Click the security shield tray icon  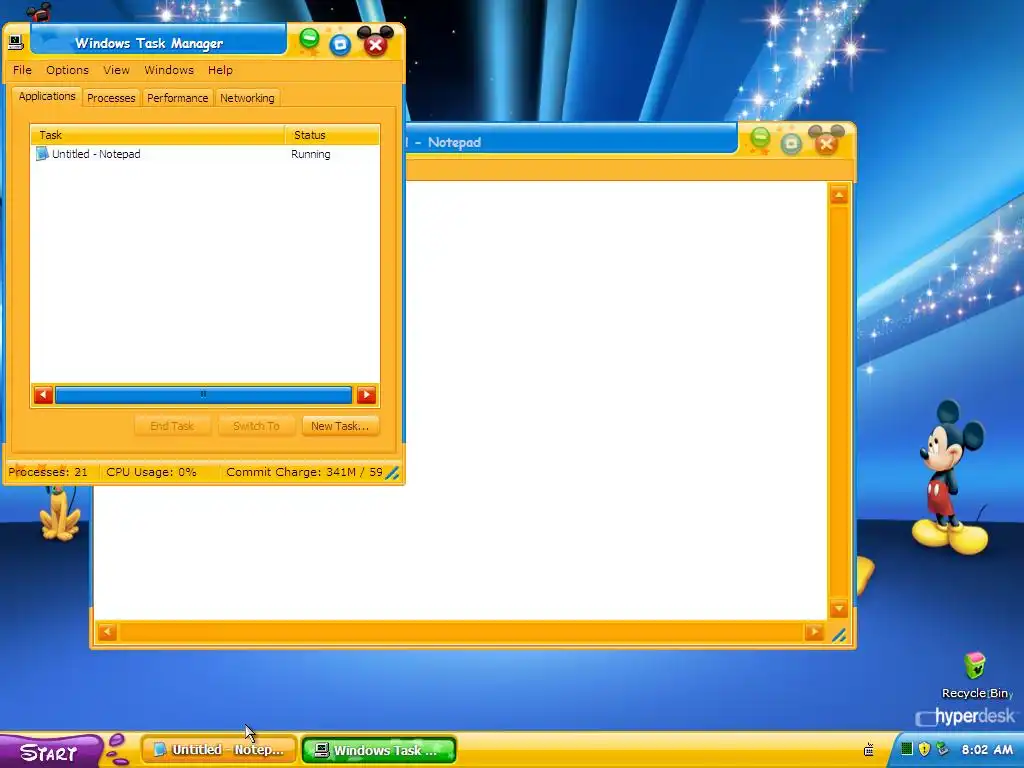pyautogui.click(x=924, y=749)
